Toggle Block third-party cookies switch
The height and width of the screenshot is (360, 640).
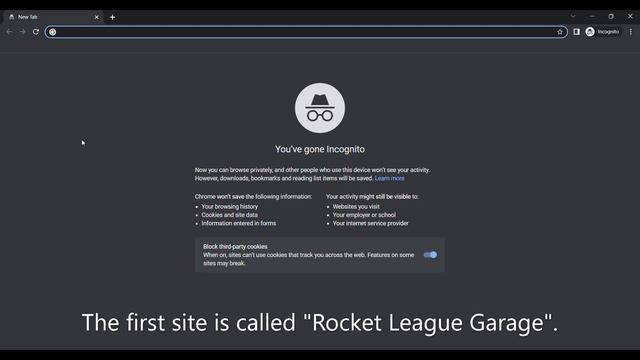430,255
